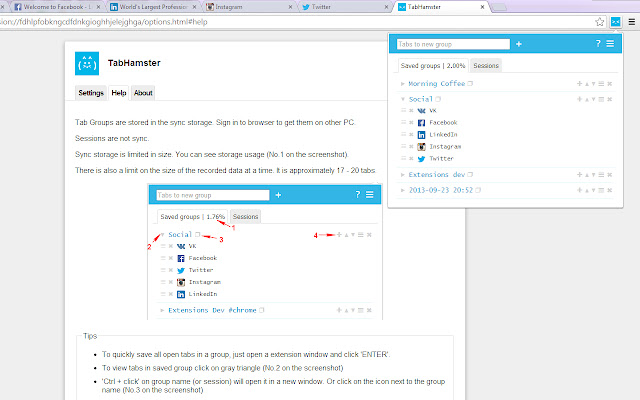The image size is (640, 400).
Task: Select Saved groups tab in TabHamster popup
Action: pyautogui.click(x=433, y=66)
